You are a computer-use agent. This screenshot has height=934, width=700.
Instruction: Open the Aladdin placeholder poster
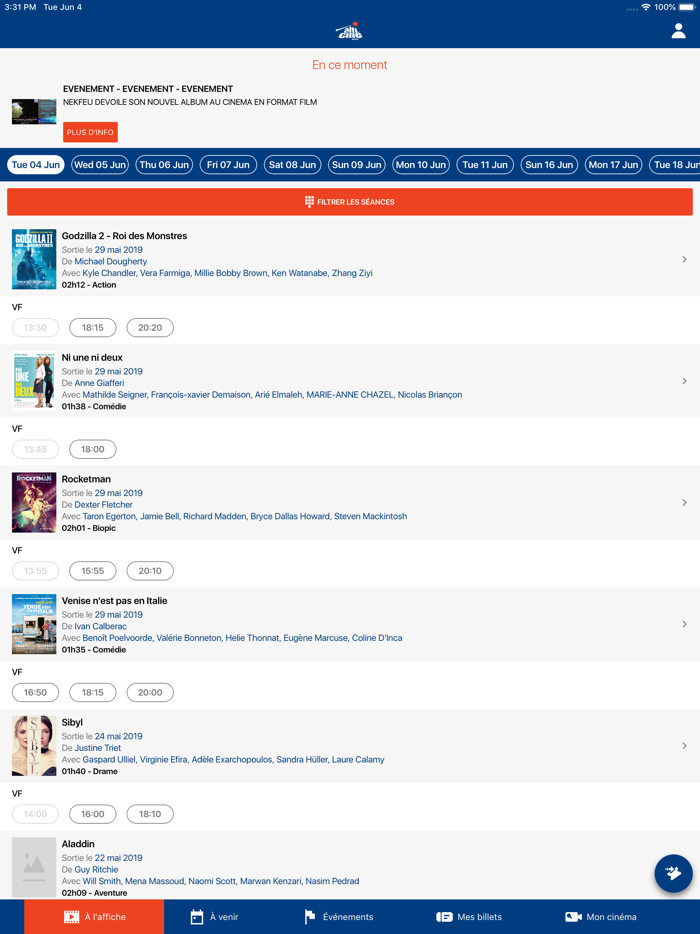(34, 867)
